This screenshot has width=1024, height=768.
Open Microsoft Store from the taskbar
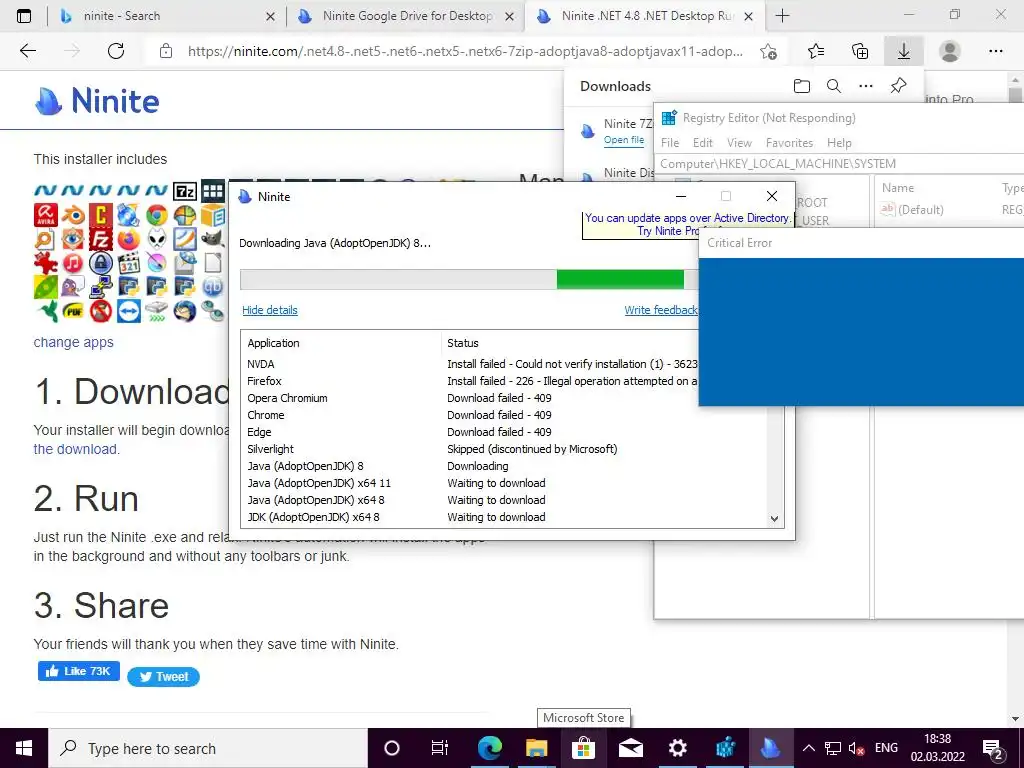click(583, 748)
